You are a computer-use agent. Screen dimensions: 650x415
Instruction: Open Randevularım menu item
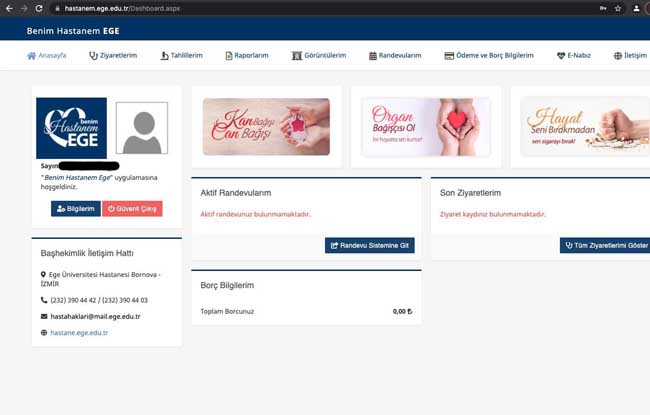click(x=395, y=56)
